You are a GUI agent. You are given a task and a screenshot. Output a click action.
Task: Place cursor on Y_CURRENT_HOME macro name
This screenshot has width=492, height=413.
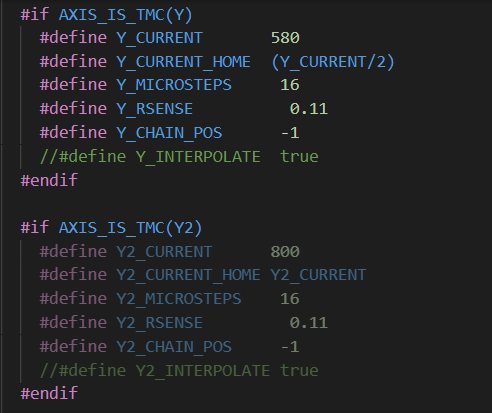[x=183, y=62]
